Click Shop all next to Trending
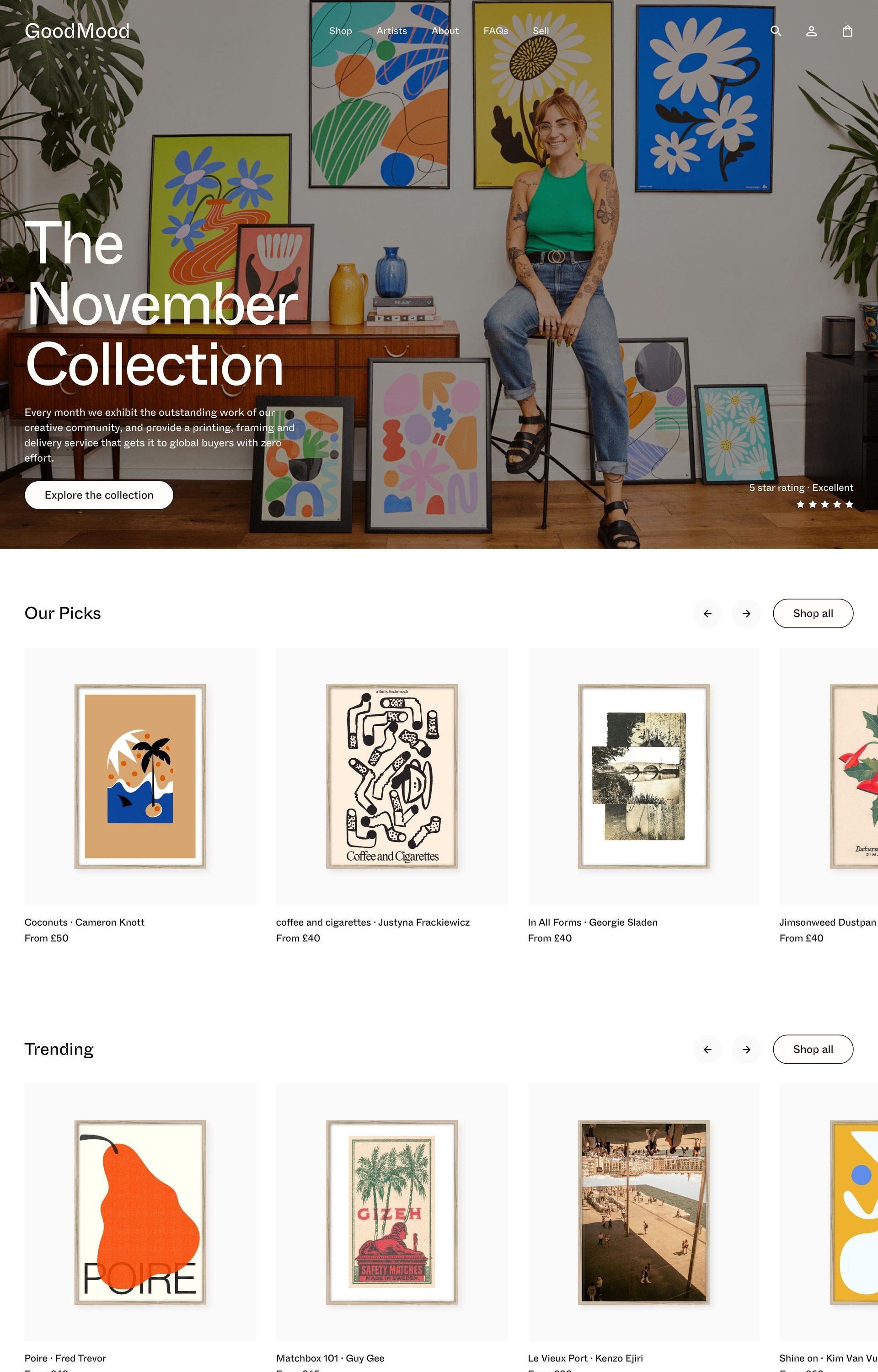878x1372 pixels. pyautogui.click(x=813, y=1050)
